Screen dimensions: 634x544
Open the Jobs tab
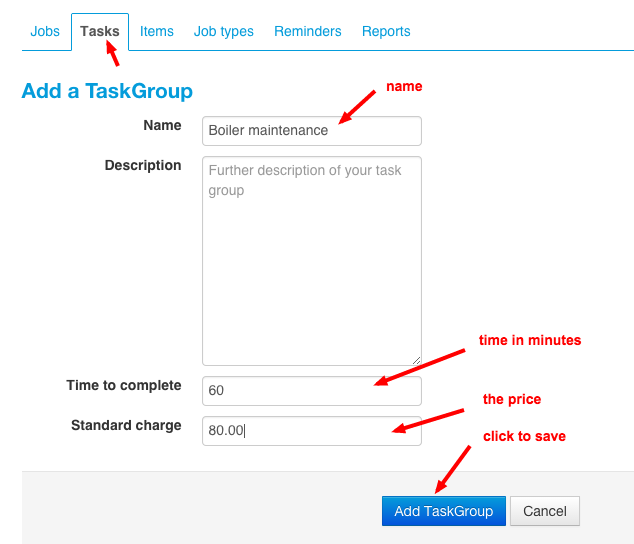(45, 31)
